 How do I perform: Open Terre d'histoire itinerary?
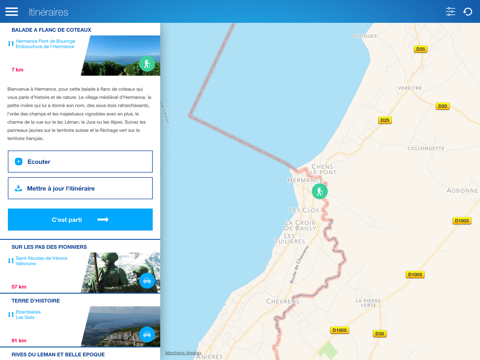(x=80, y=320)
